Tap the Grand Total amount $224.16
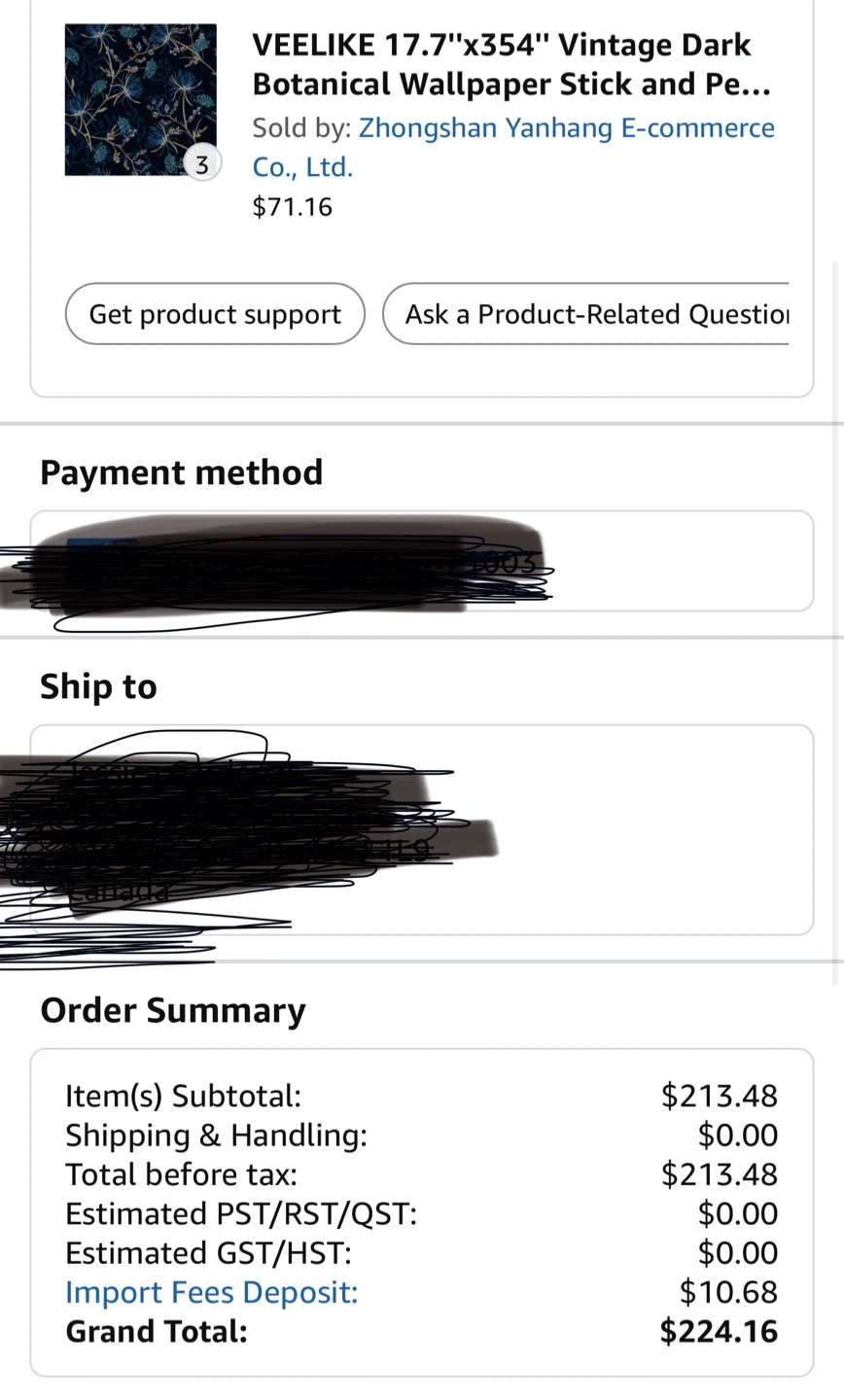844x1400 pixels. (x=719, y=1331)
